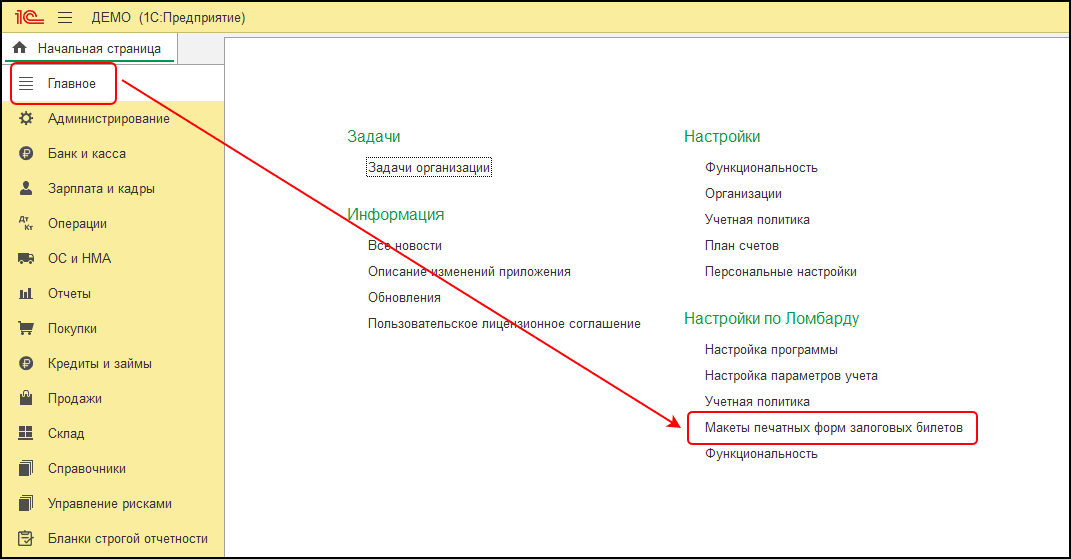Click the Операции Дт/Кт icon
Screen dimensions: 1071x559
[x=26, y=223]
